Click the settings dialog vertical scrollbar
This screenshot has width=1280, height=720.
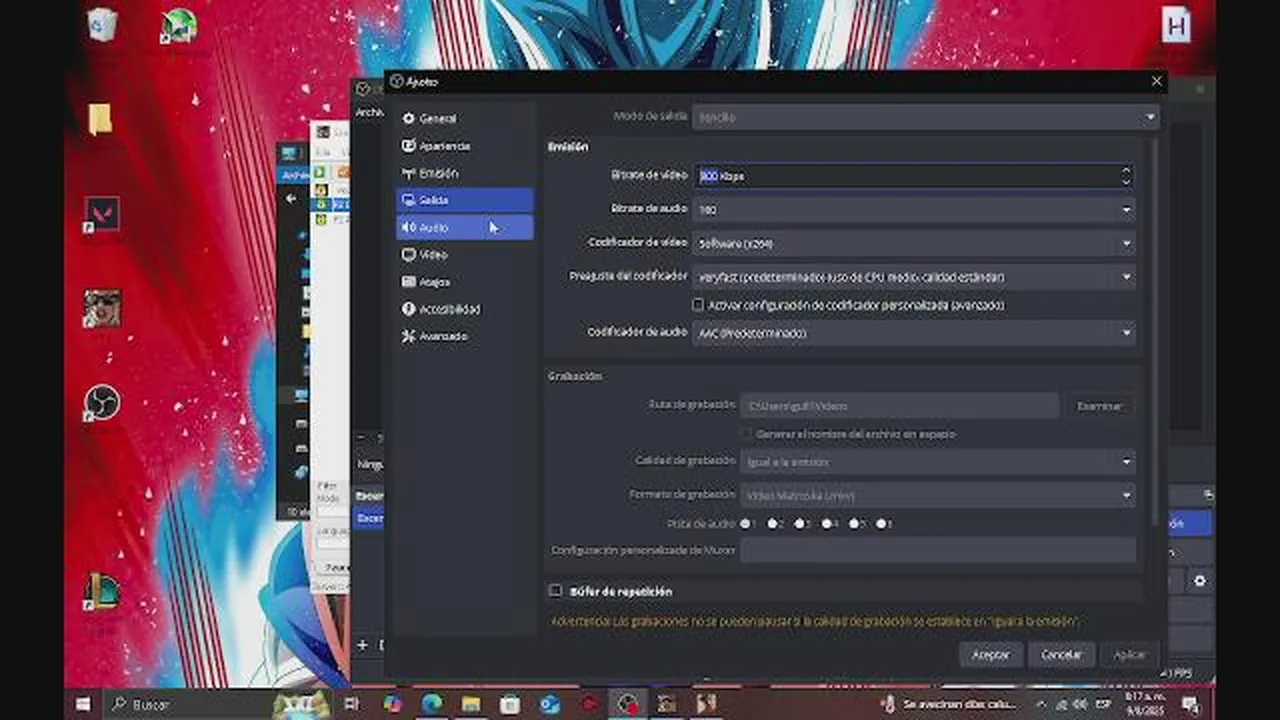(x=1155, y=330)
